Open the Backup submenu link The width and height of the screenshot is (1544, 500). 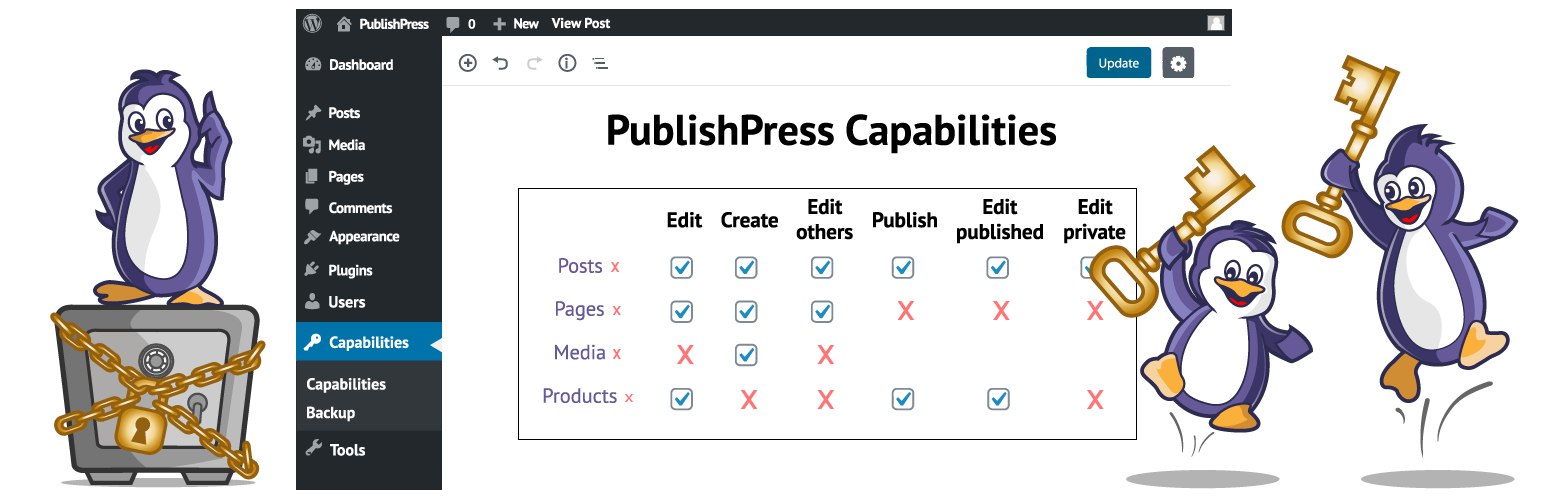tap(330, 412)
